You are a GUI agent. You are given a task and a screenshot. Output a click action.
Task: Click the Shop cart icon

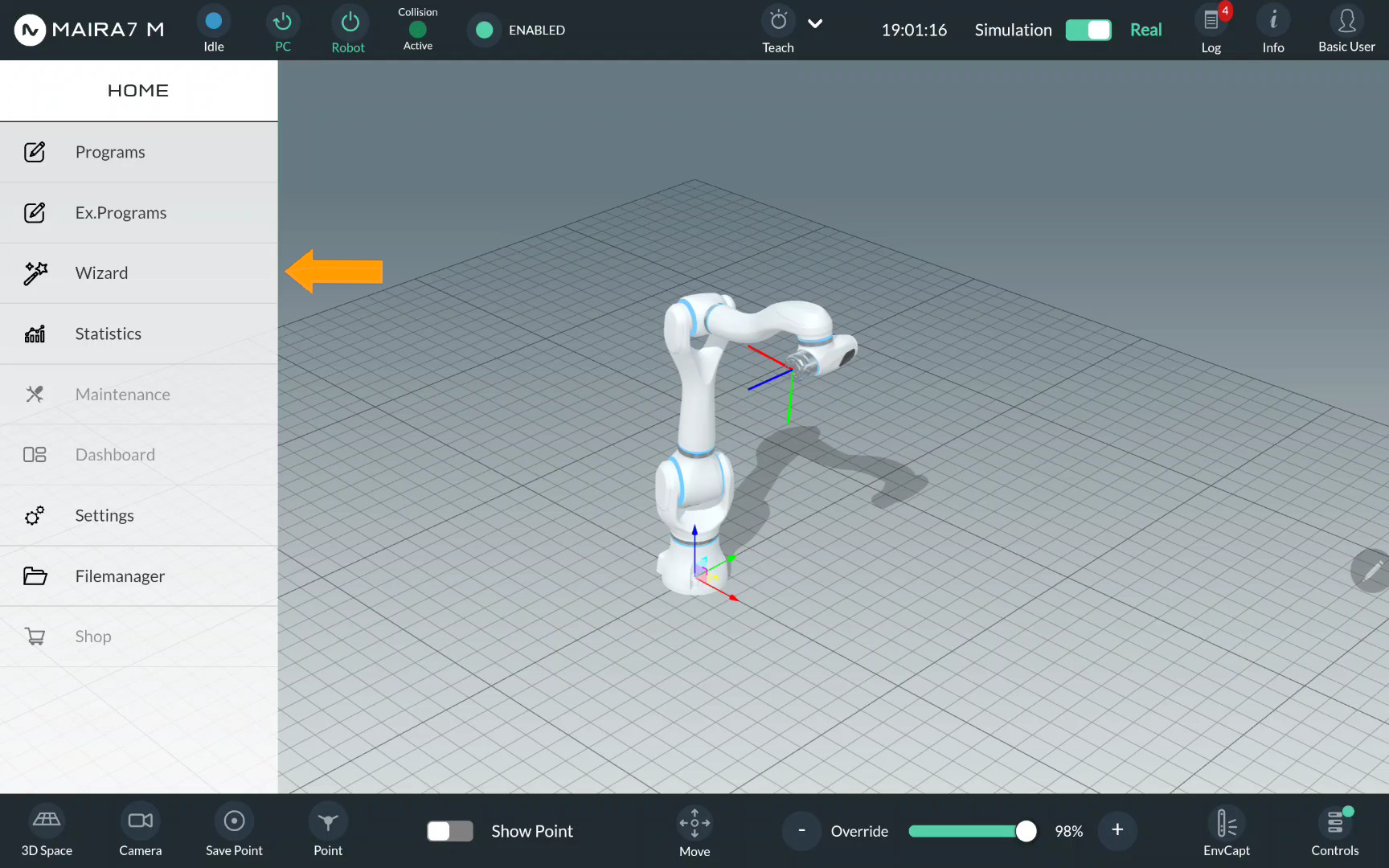(x=35, y=637)
